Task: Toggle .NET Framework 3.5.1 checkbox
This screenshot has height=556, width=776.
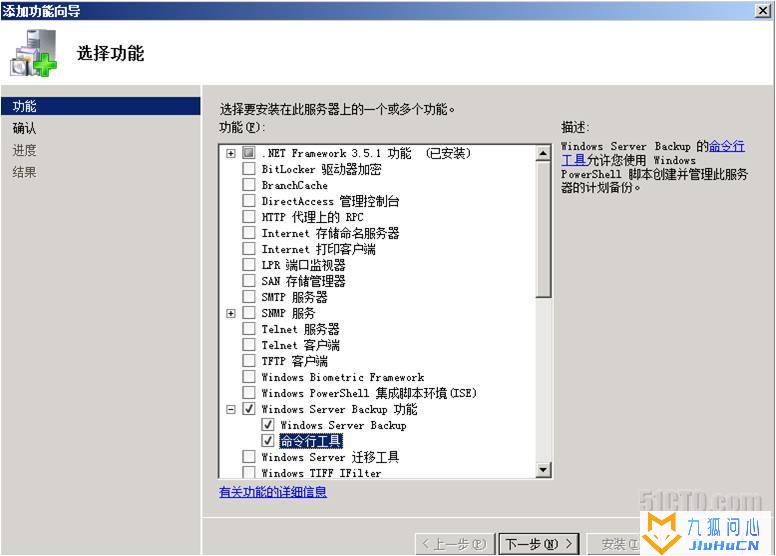Action: pos(249,153)
